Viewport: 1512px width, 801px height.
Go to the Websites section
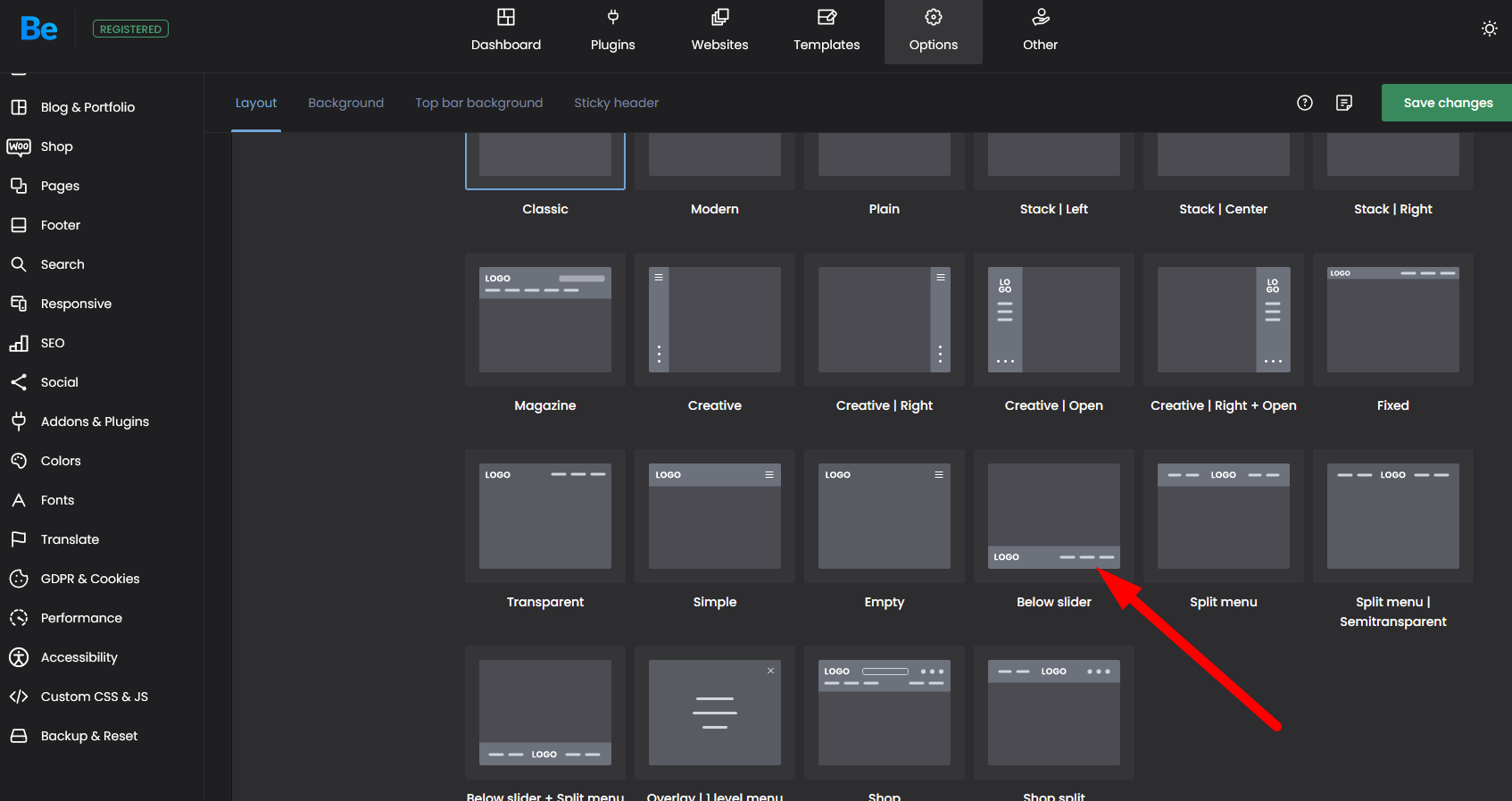720,31
